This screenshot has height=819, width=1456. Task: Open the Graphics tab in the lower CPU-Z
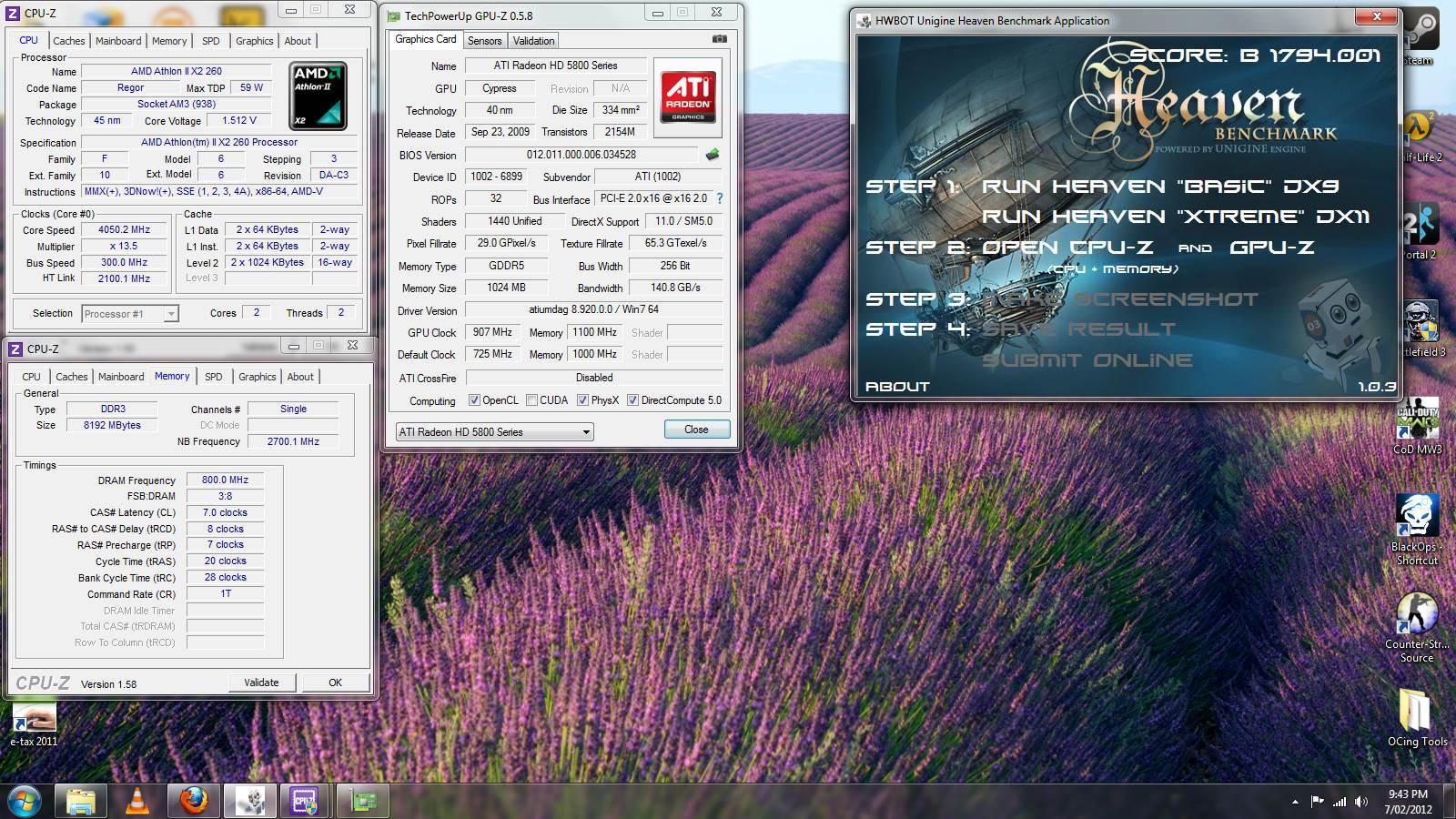pos(258,377)
